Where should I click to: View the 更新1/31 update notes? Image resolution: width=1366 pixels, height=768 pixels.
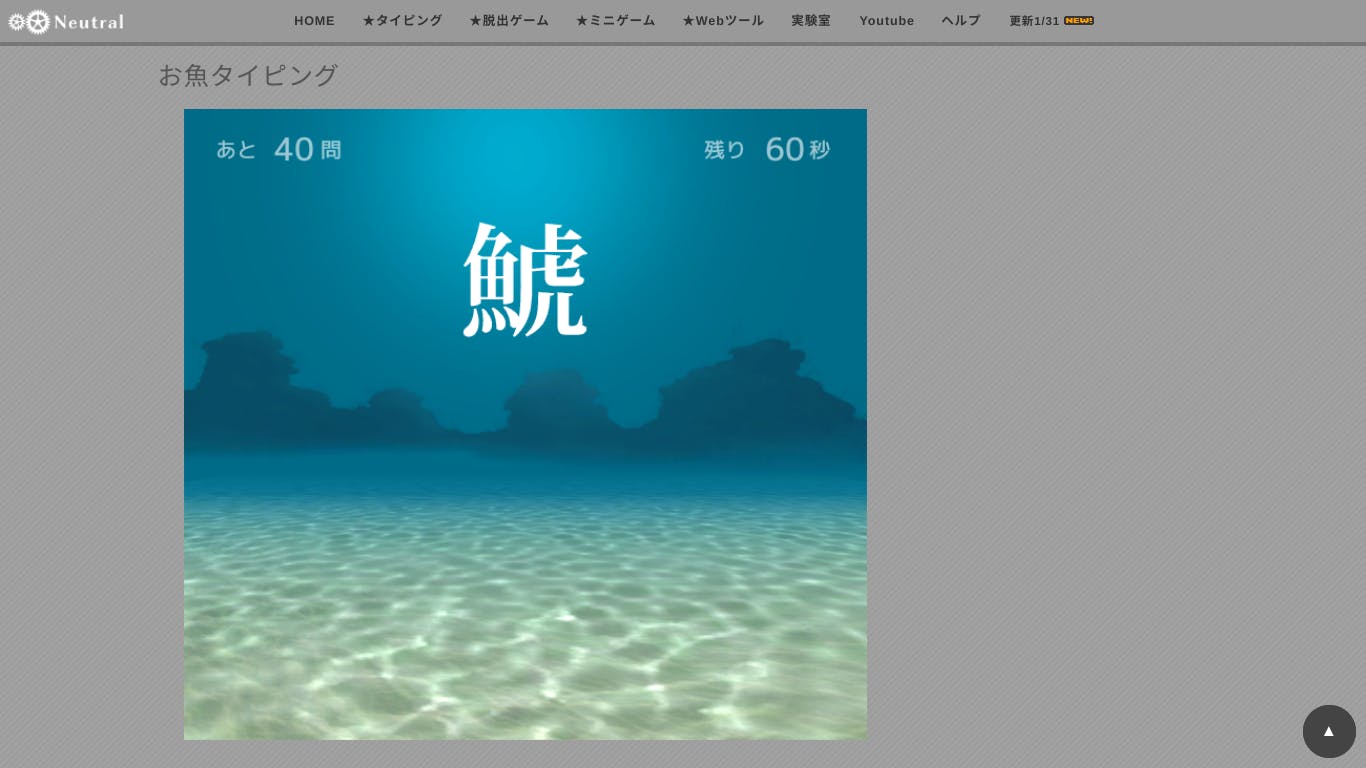click(1034, 21)
